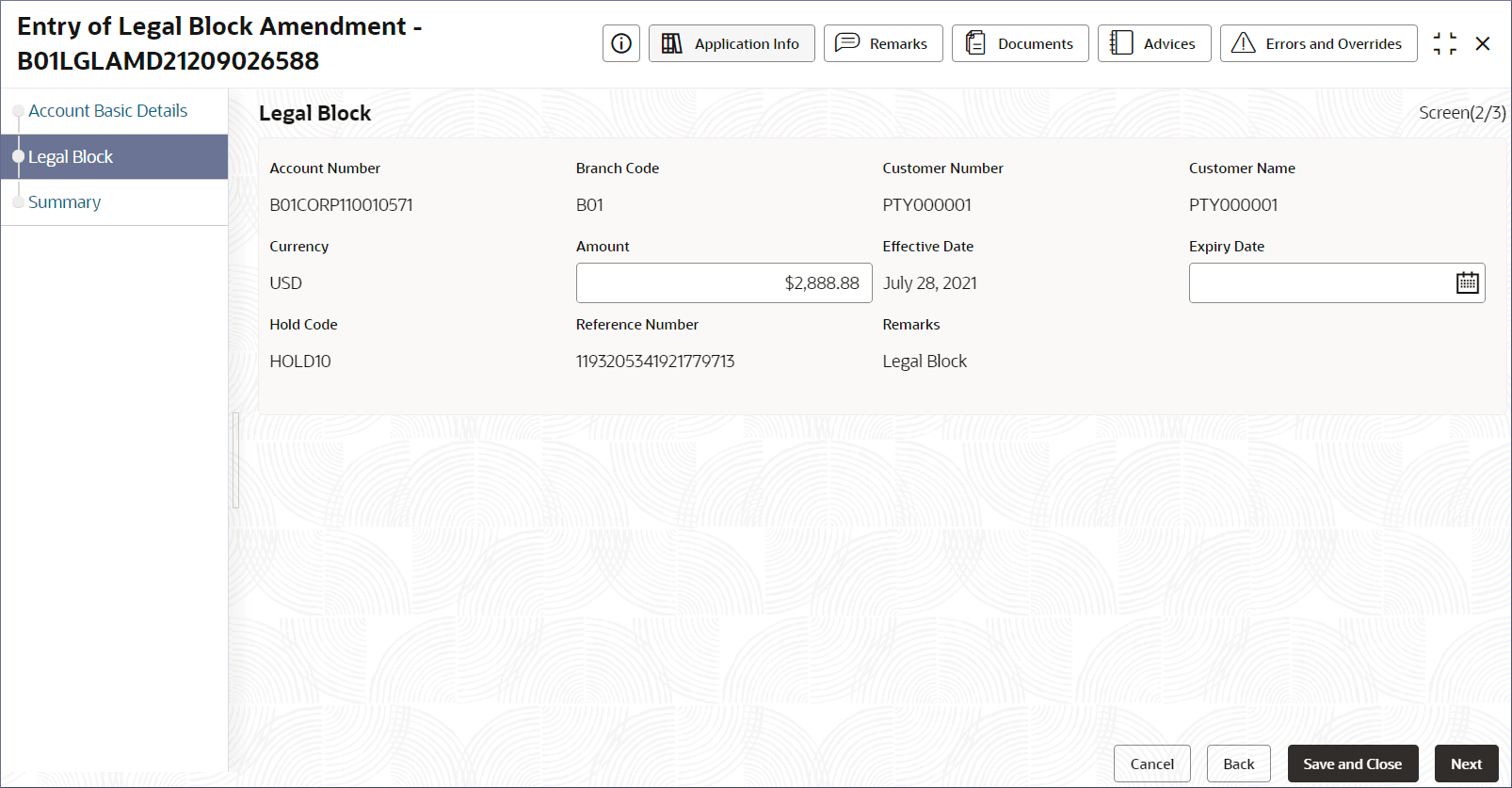Click the customer name PTY000001 value

1233,205
